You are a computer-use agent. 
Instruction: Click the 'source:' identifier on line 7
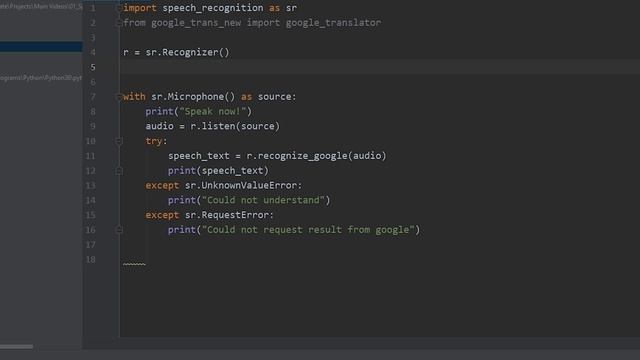pos(277,97)
